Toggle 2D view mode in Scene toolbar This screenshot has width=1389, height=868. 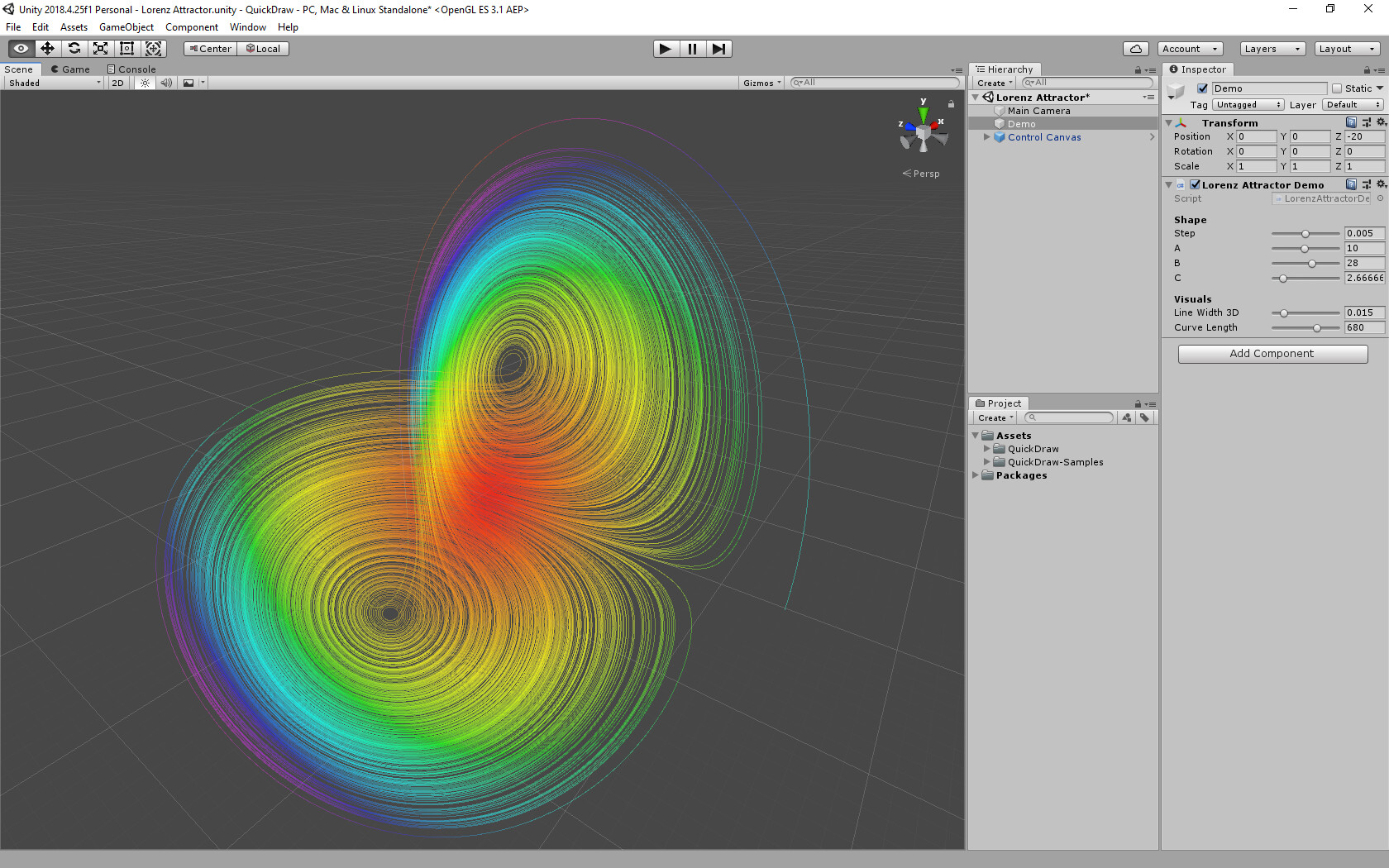click(x=117, y=83)
